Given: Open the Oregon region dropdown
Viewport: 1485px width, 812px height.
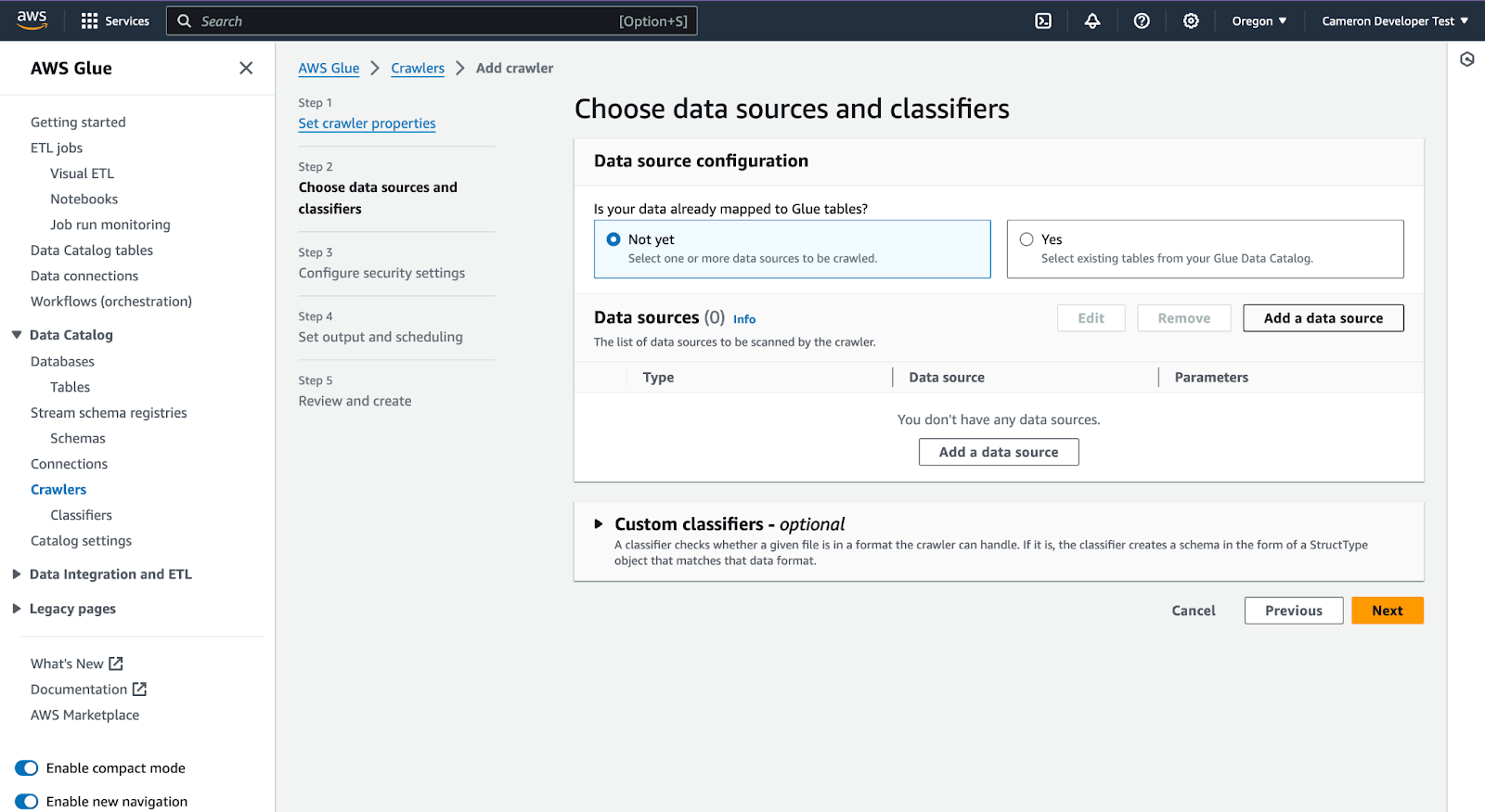Looking at the screenshot, I should pos(1259,20).
